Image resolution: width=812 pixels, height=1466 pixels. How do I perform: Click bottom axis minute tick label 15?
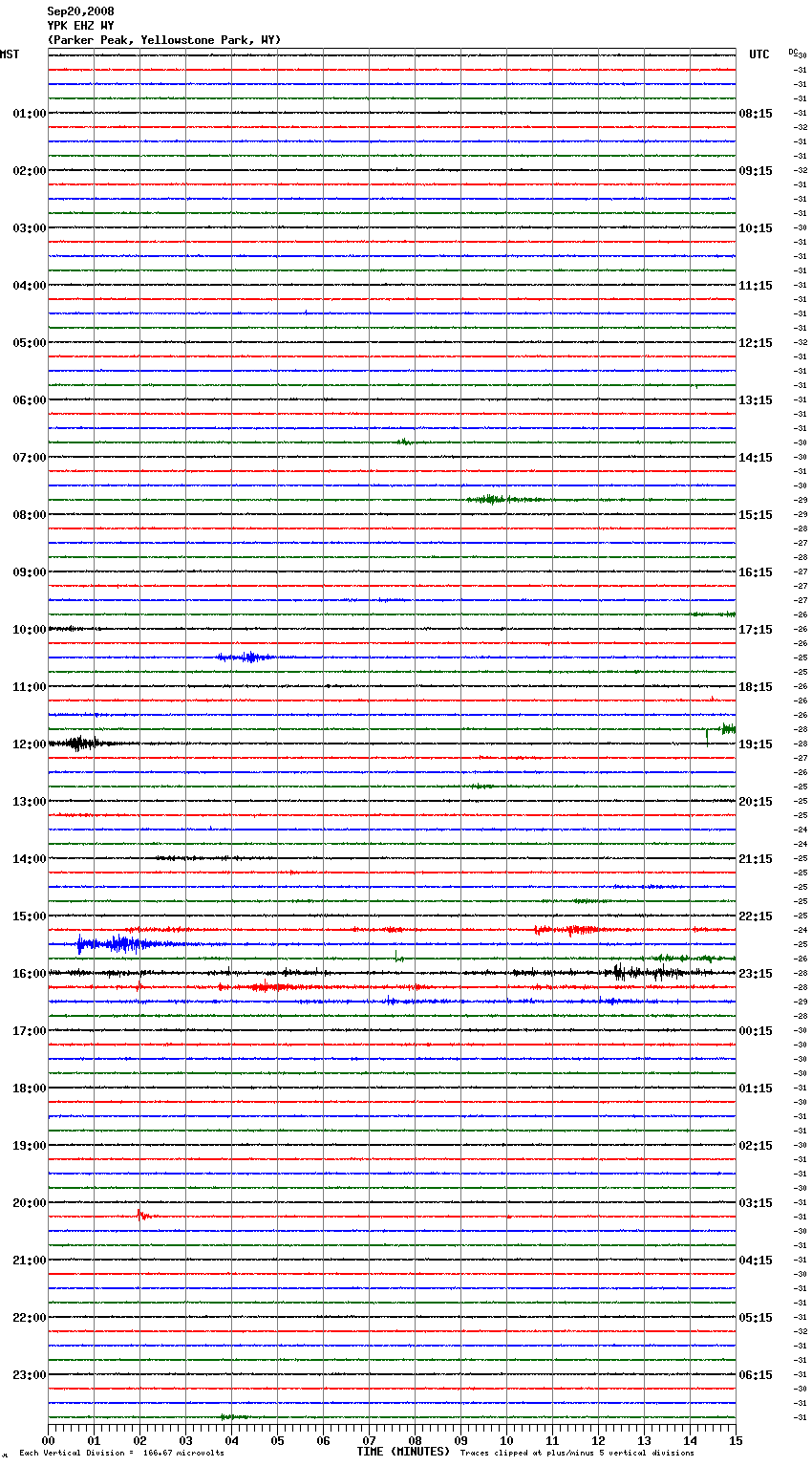(736, 1441)
